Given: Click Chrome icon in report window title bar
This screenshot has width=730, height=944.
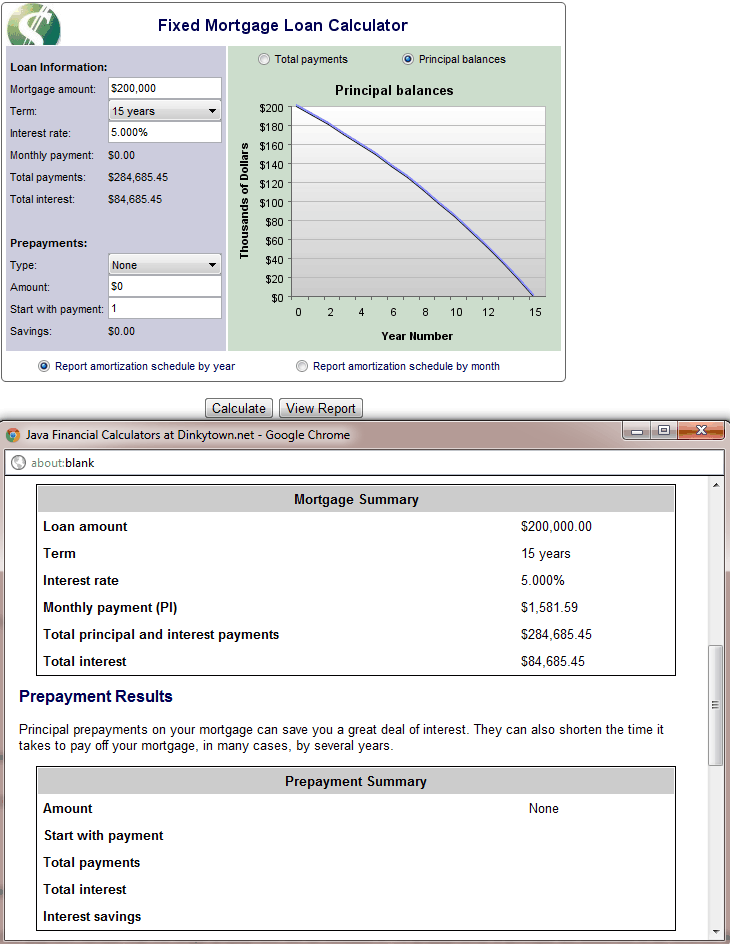Looking at the screenshot, I should pyautogui.click(x=13, y=435).
